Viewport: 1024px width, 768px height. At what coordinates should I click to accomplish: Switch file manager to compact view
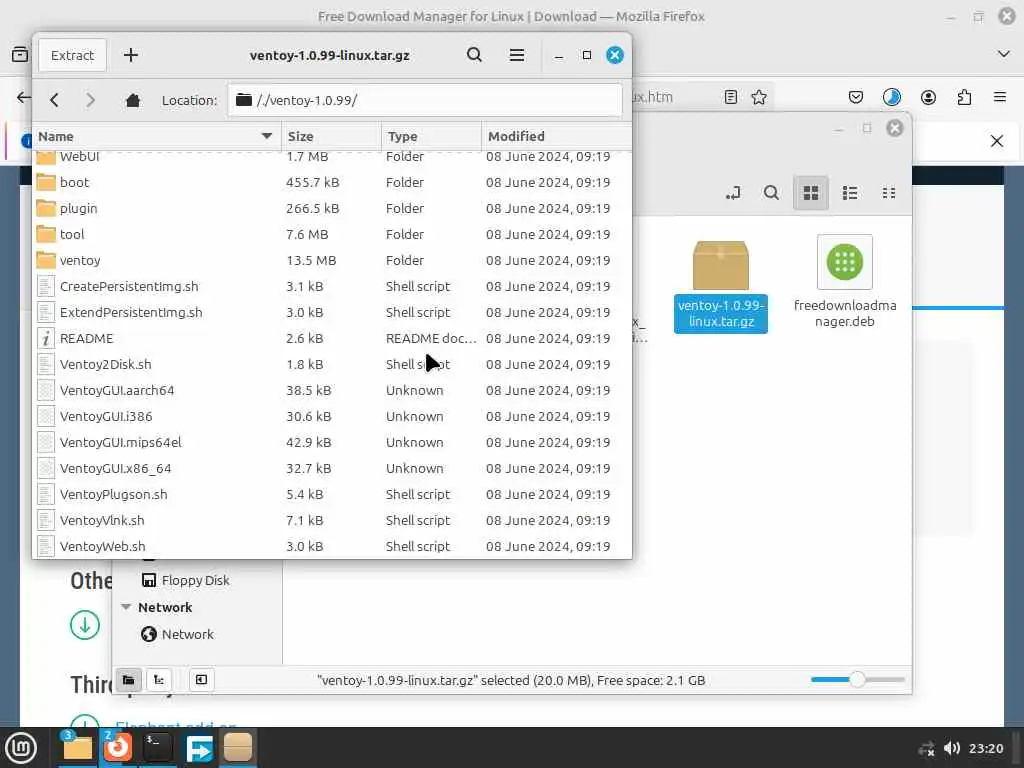889,193
